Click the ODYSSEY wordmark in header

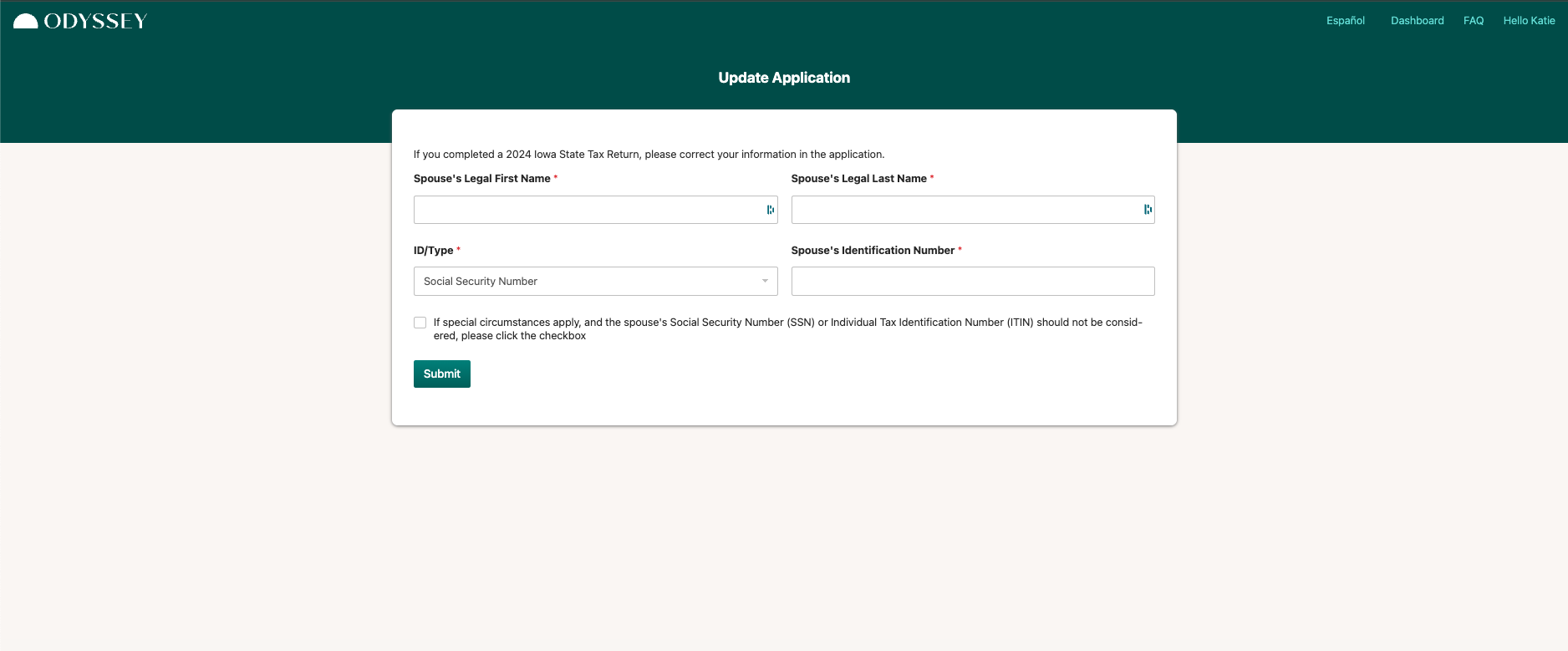95,22
